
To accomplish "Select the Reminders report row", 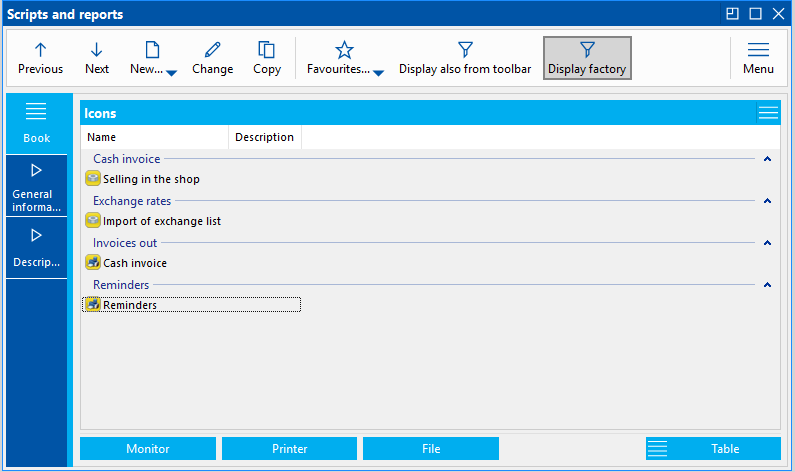I will (192, 305).
